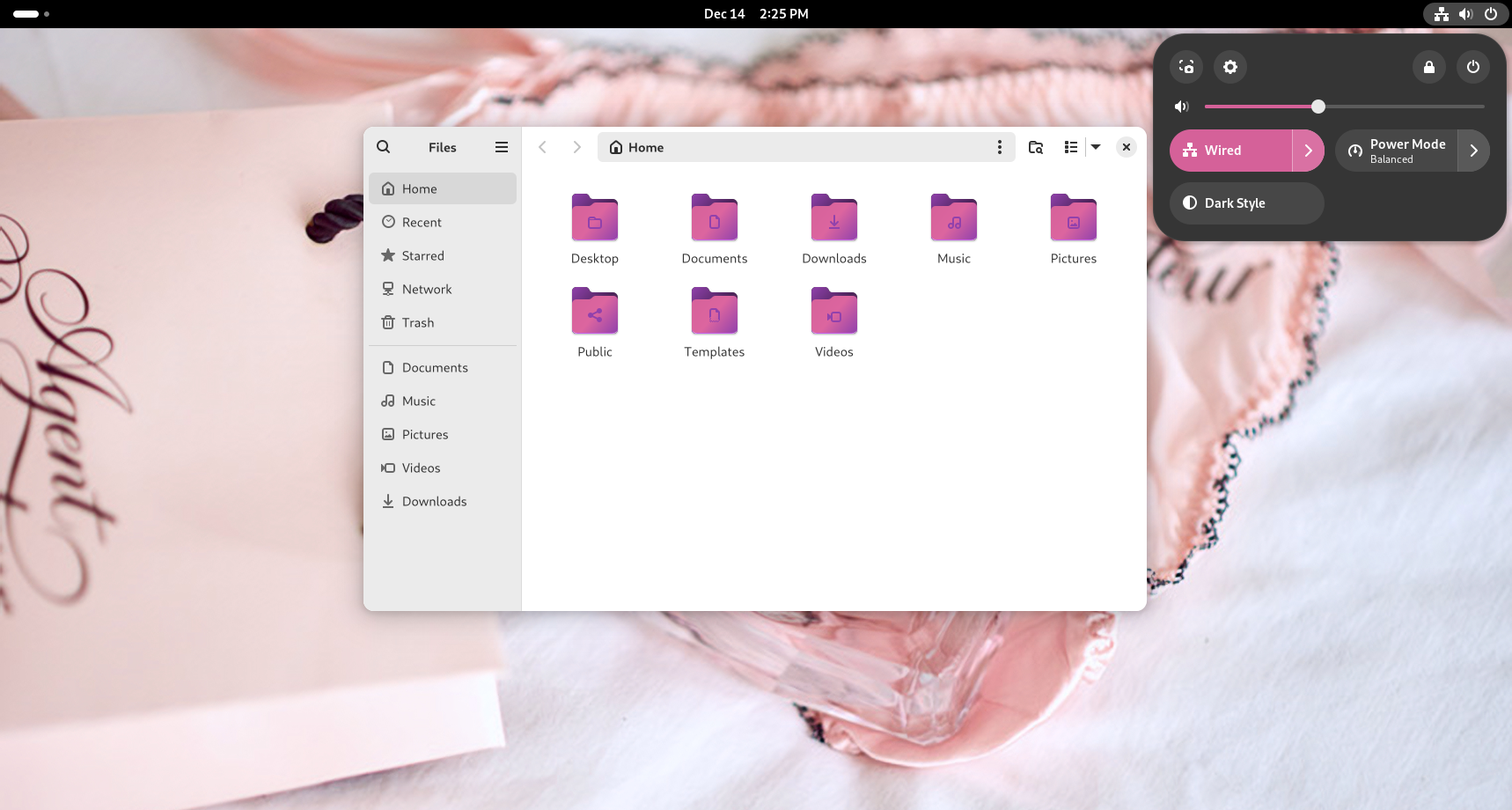The height and width of the screenshot is (810, 1512).
Task: Select Network in the sidebar
Action: click(x=443, y=289)
